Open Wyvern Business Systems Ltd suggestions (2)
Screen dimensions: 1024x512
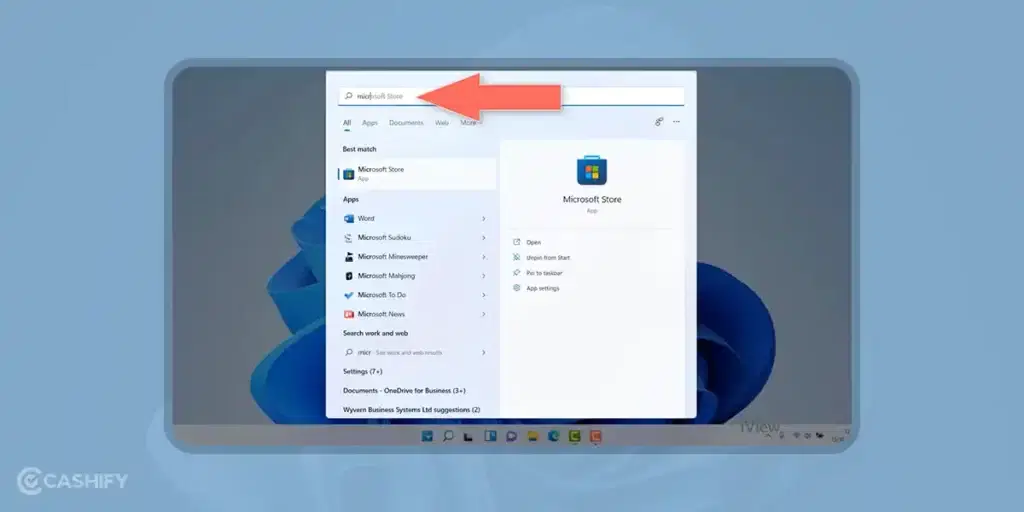[411, 409]
